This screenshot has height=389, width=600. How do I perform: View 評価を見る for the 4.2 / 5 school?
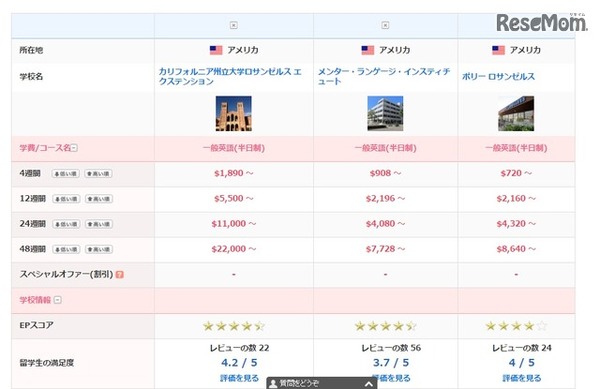point(239,378)
